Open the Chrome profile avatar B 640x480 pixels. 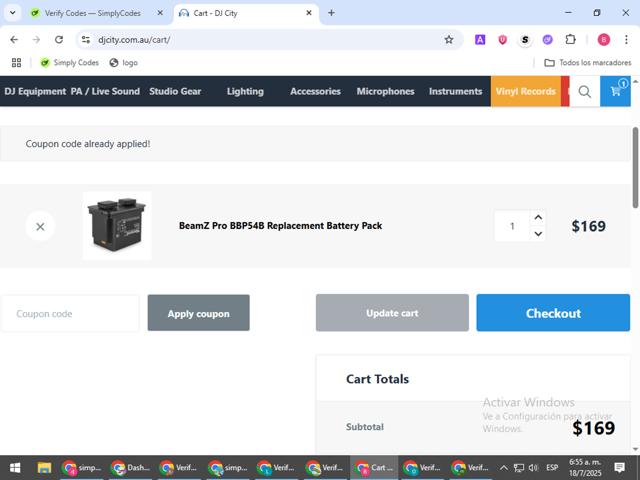point(604,40)
